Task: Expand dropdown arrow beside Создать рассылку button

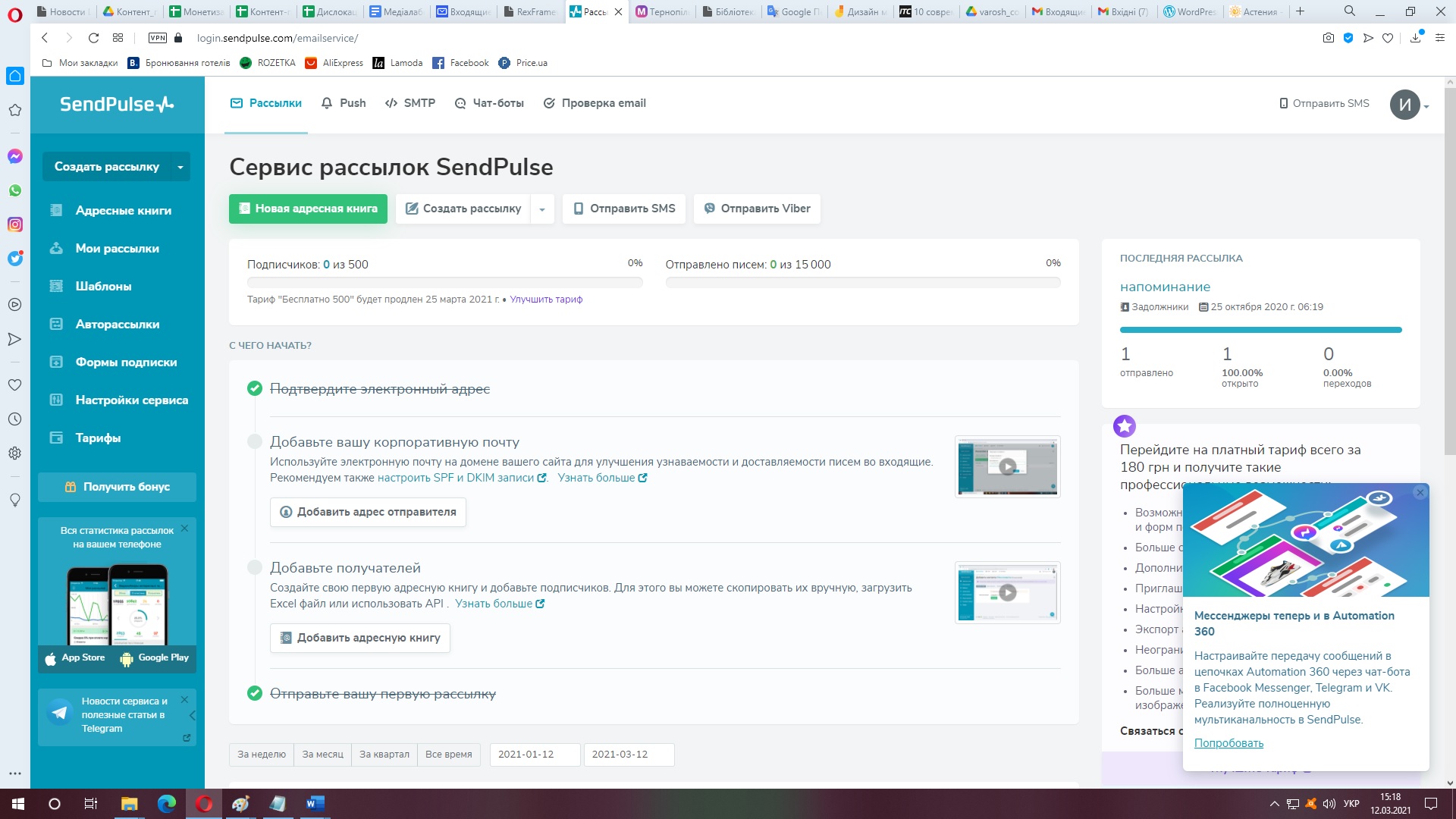Action: coord(542,209)
